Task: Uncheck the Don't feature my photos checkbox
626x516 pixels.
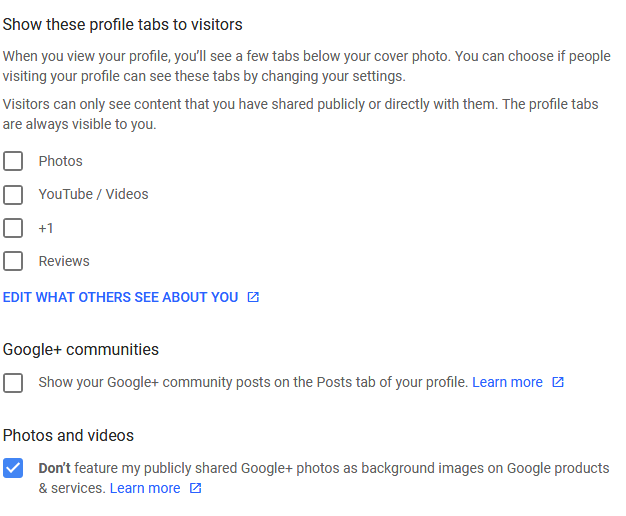Action: click(x=13, y=468)
